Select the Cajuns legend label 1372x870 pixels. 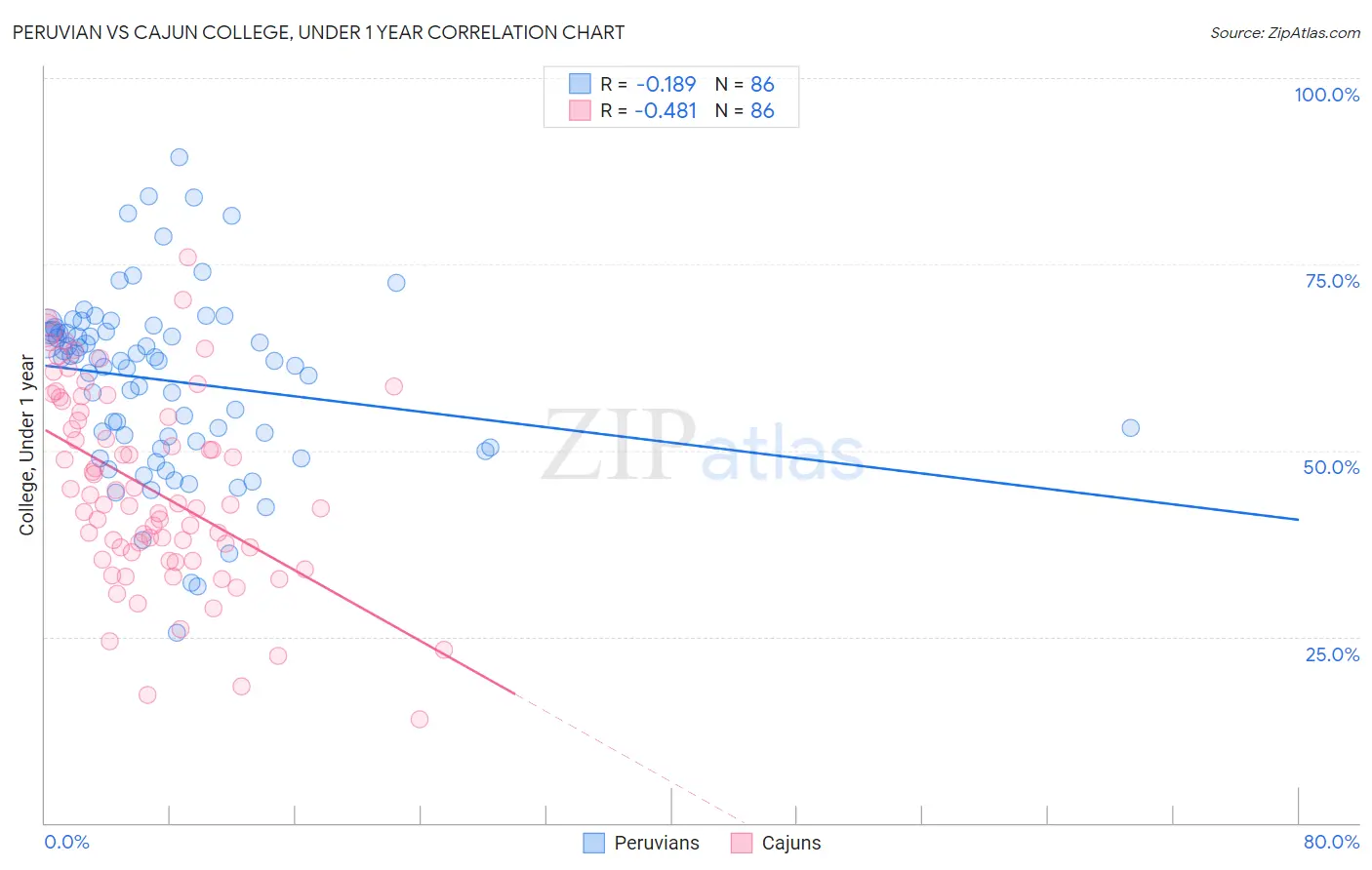coord(791,843)
